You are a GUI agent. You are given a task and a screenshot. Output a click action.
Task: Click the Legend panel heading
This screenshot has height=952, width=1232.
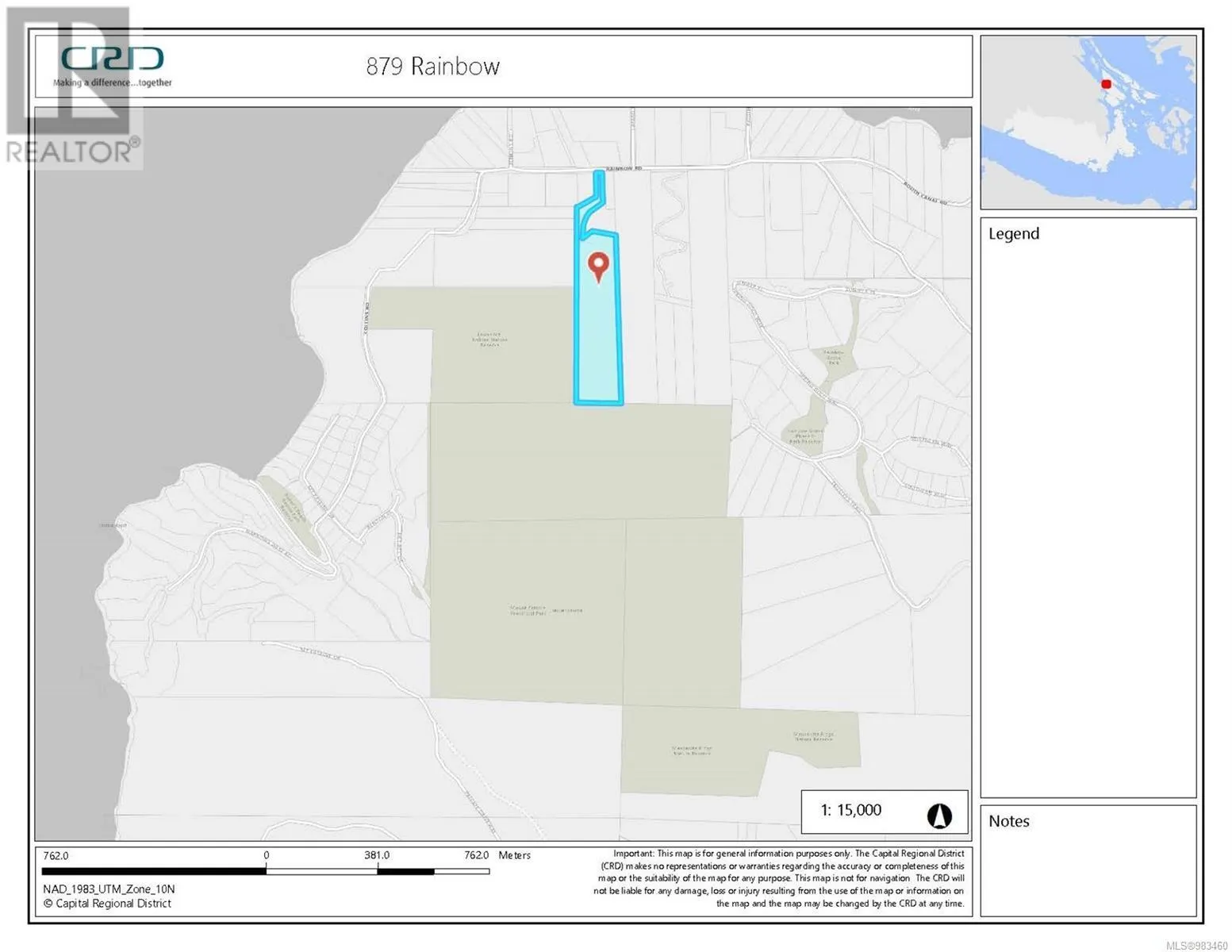click(1013, 234)
